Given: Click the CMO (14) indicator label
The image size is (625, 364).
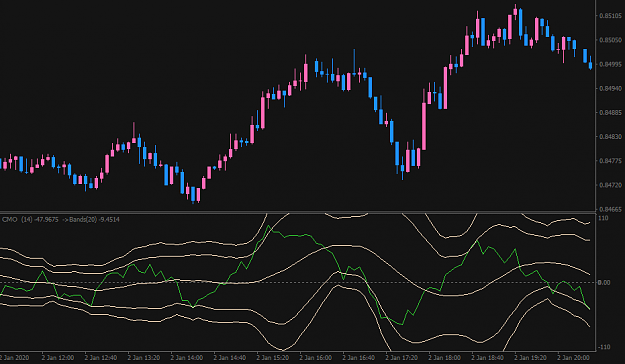Looking at the screenshot, I should pyautogui.click(x=30, y=220).
